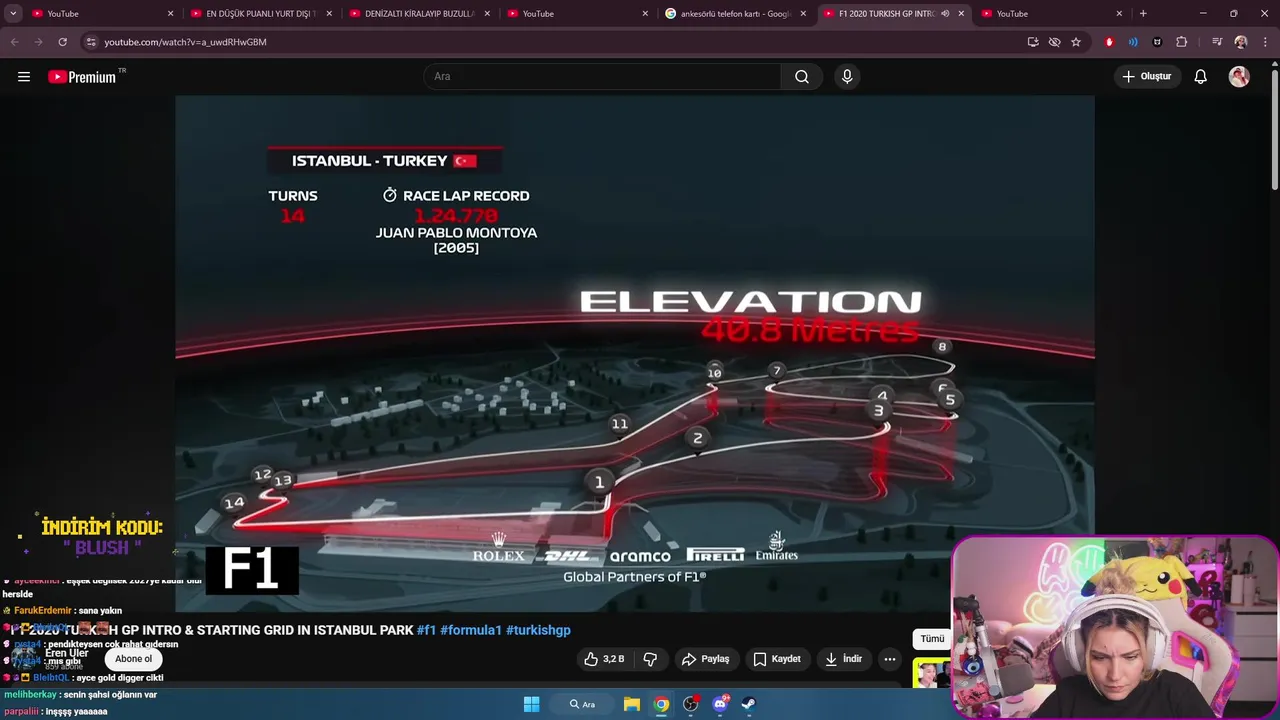
Task: Go back with browser back arrow
Action: pyautogui.click(x=14, y=42)
